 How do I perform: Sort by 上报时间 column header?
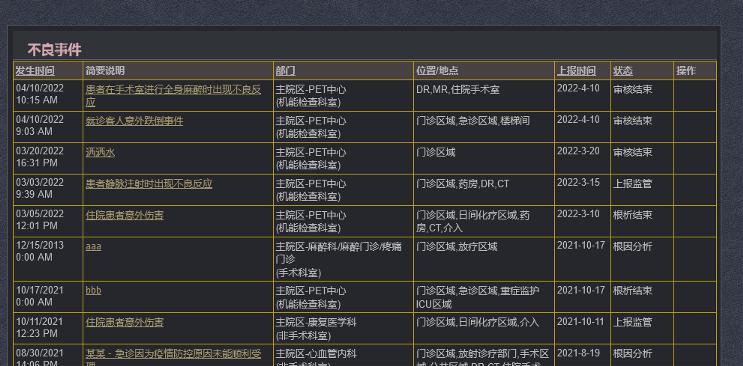click(576, 71)
